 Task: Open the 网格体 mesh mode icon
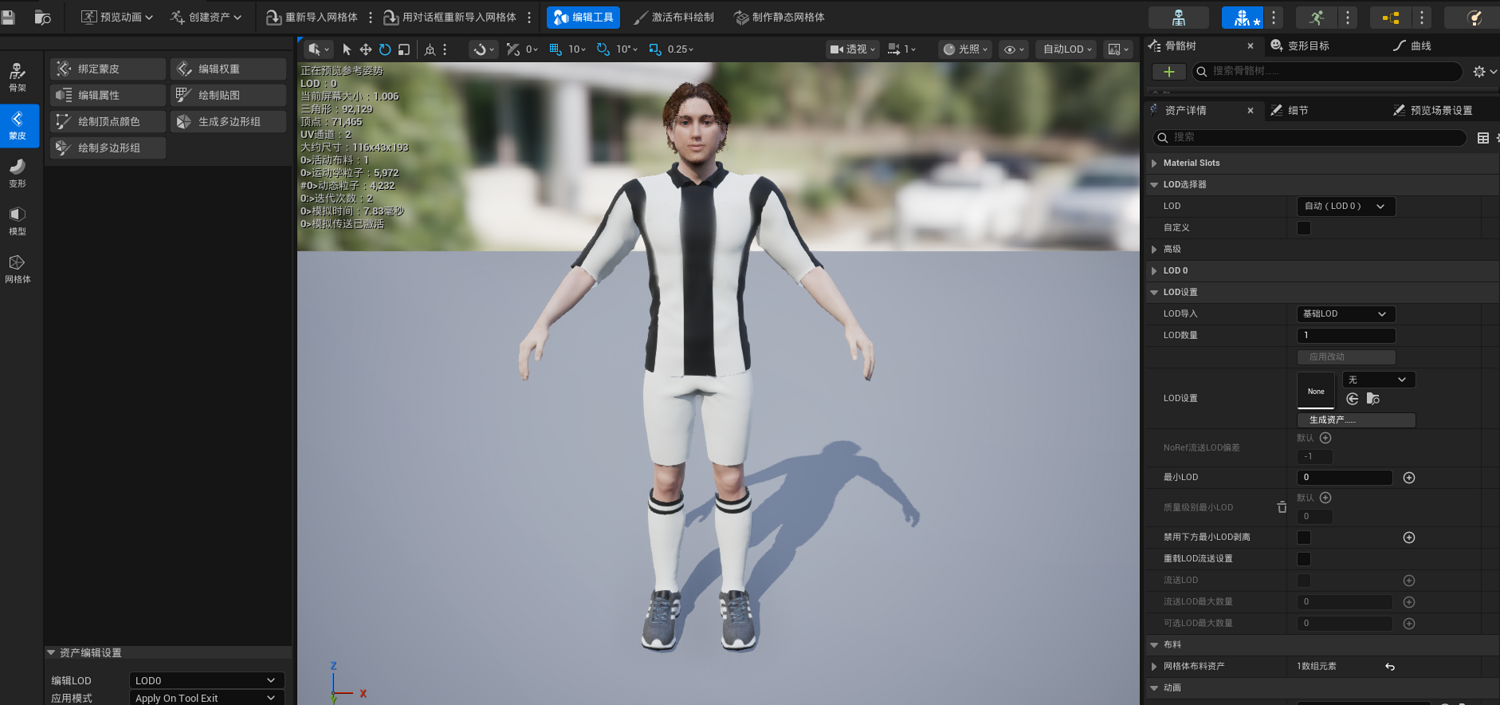[x=18, y=268]
